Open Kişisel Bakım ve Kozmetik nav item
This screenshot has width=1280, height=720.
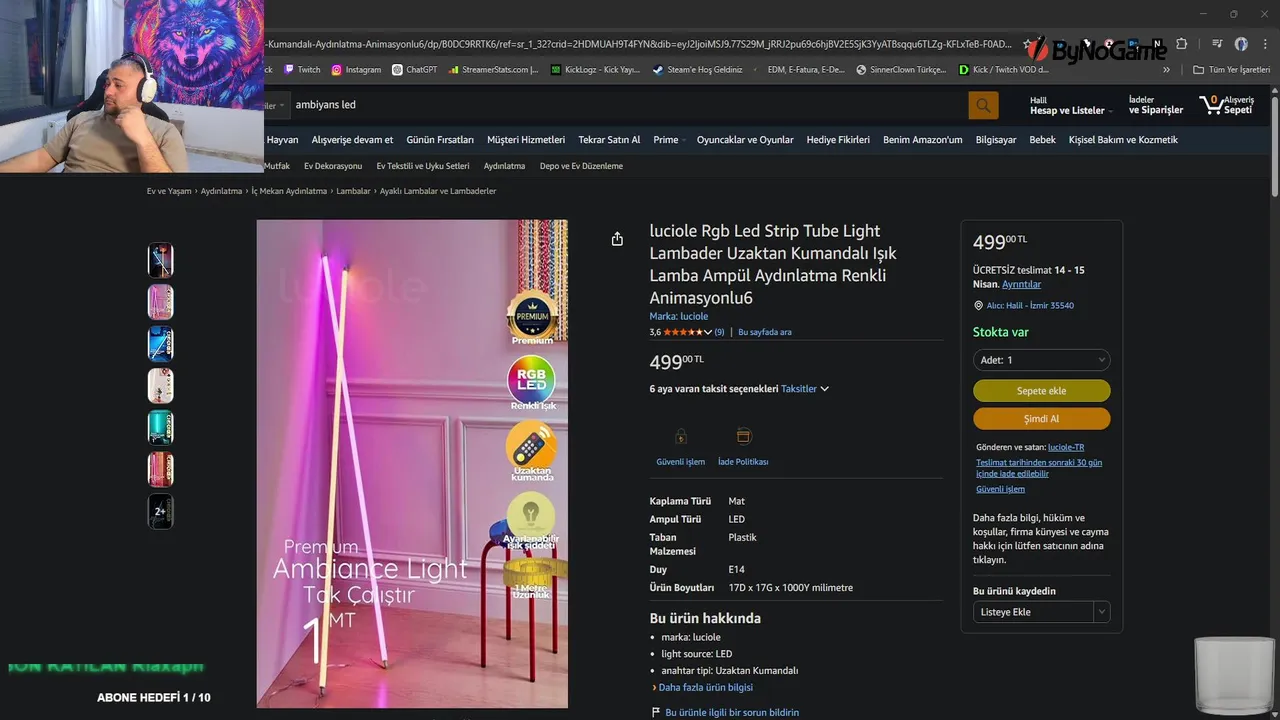(1123, 140)
